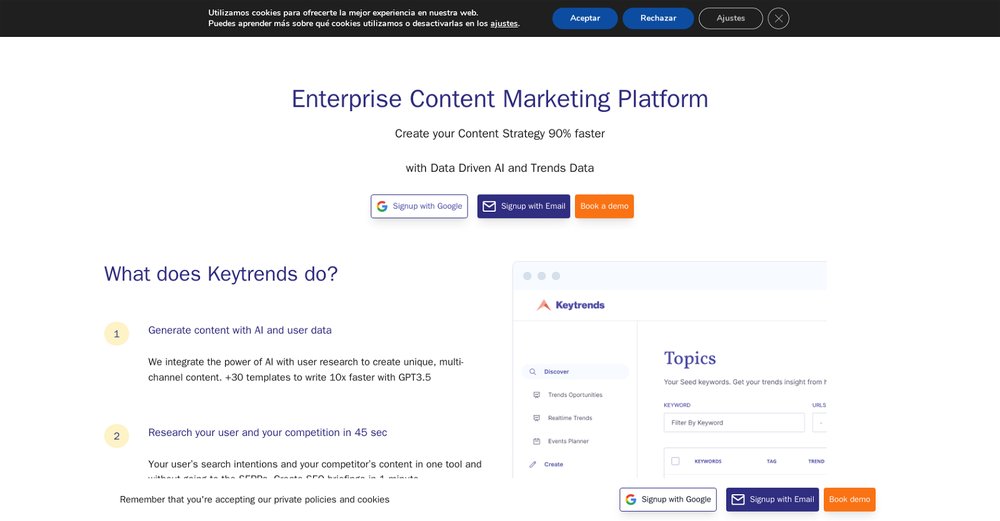Open cookie Ajustes settings button
The width and height of the screenshot is (1000, 521).
coord(730,18)
